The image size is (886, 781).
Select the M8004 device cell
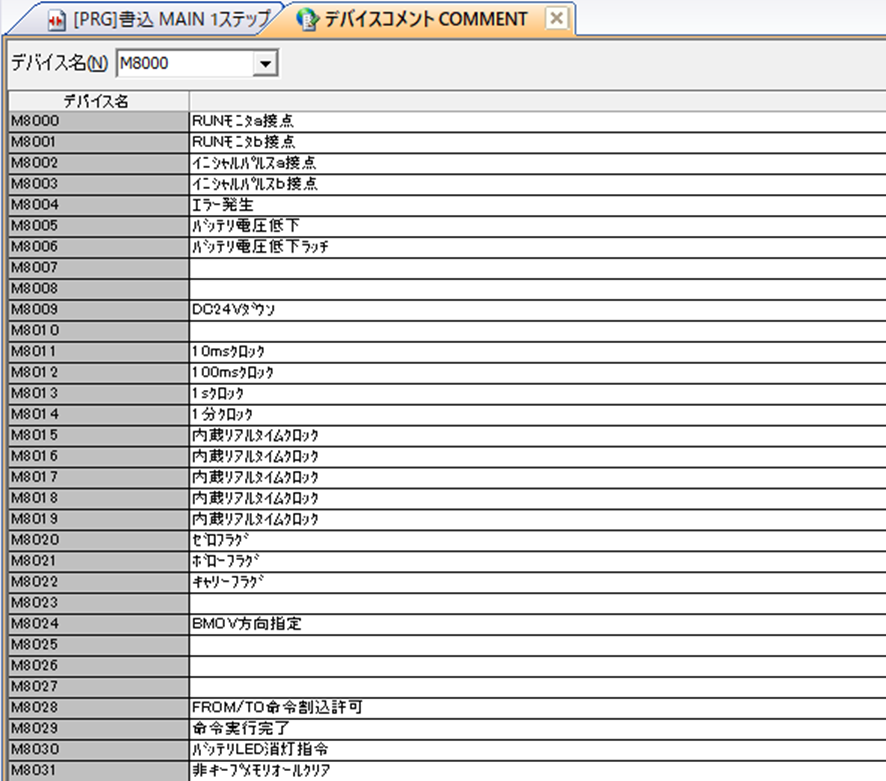point(99,205)
